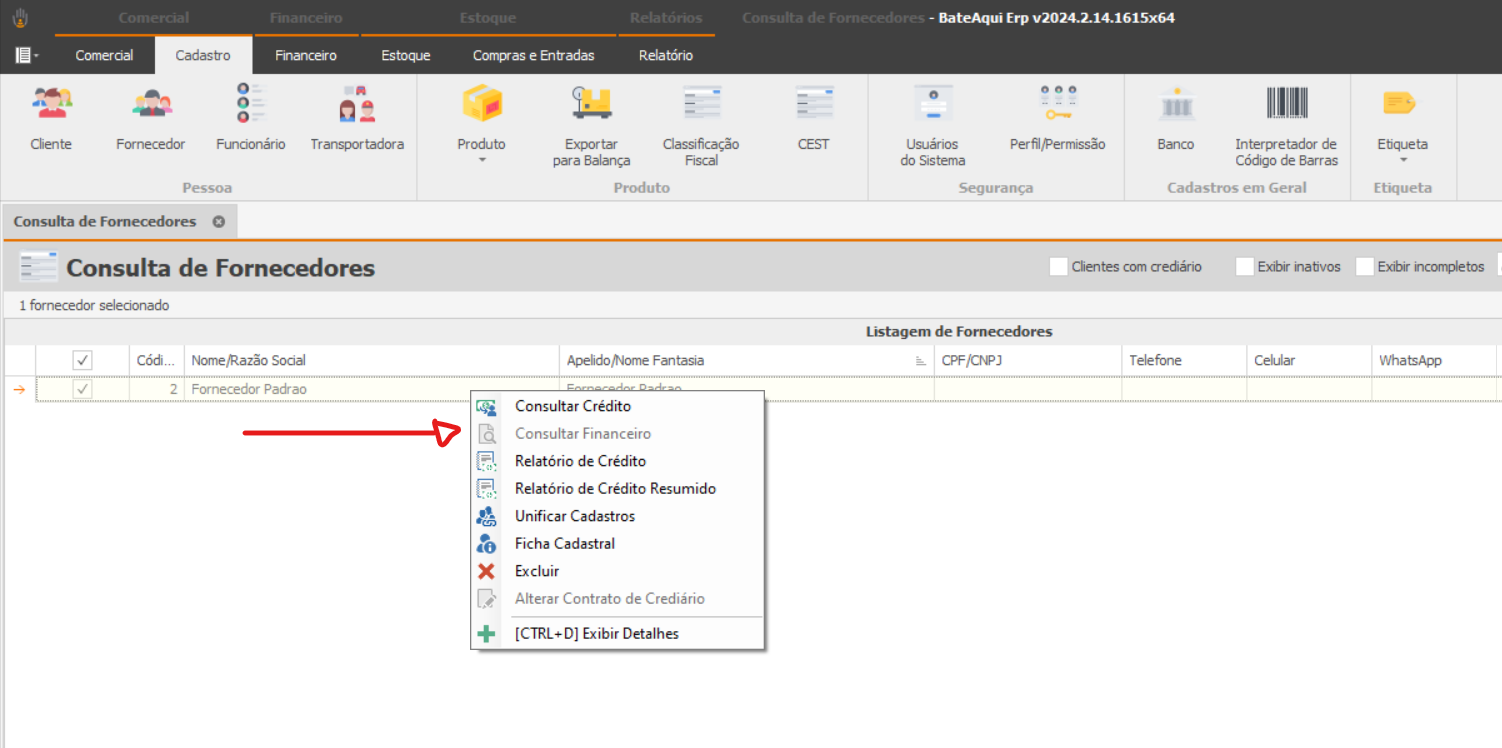The image size is (1502, 748).
Task: Open the CEST ribbon icon
Action: [x=814, y=103]
